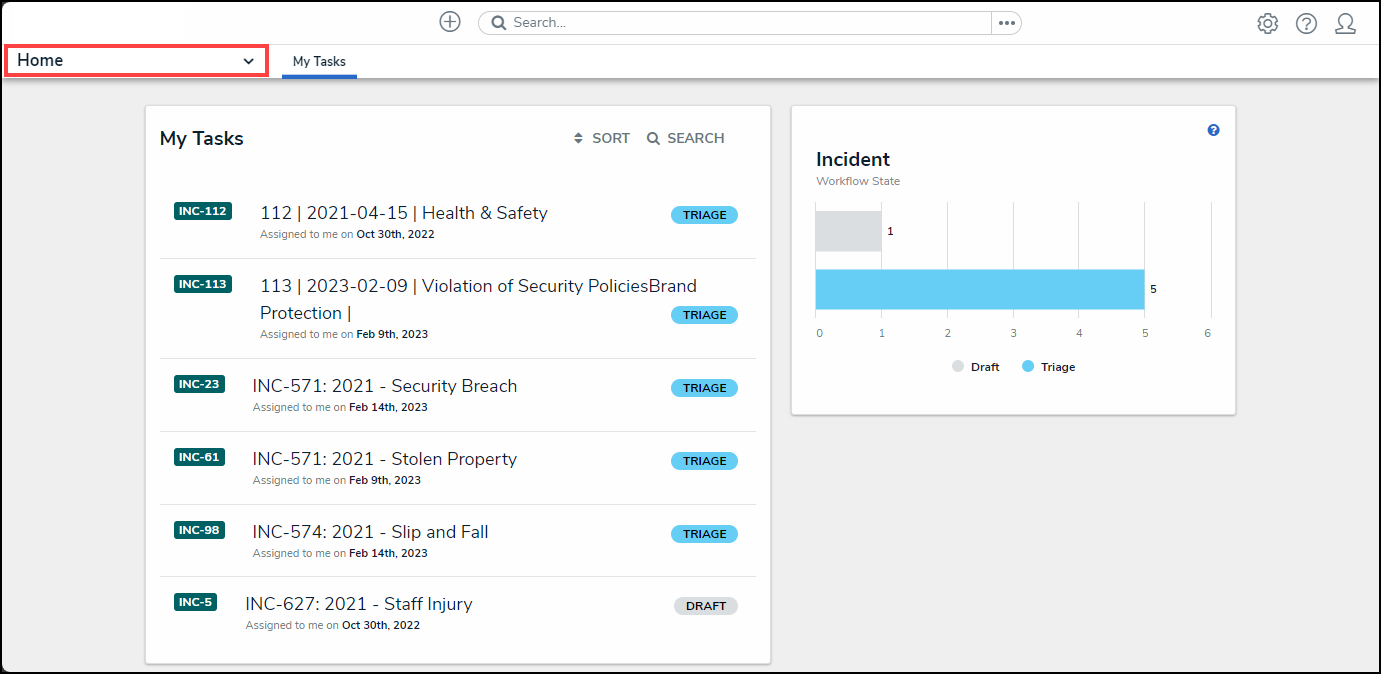This screenshot has height=674, width=1381.
Task: Expand the Home navigation dropdown
Action: [136, 60]
